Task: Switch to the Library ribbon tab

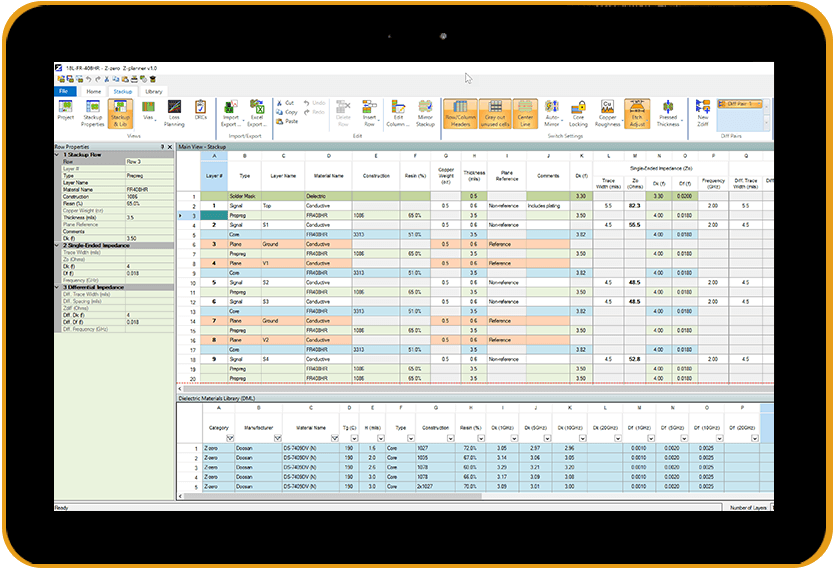Action: [154, 91]
